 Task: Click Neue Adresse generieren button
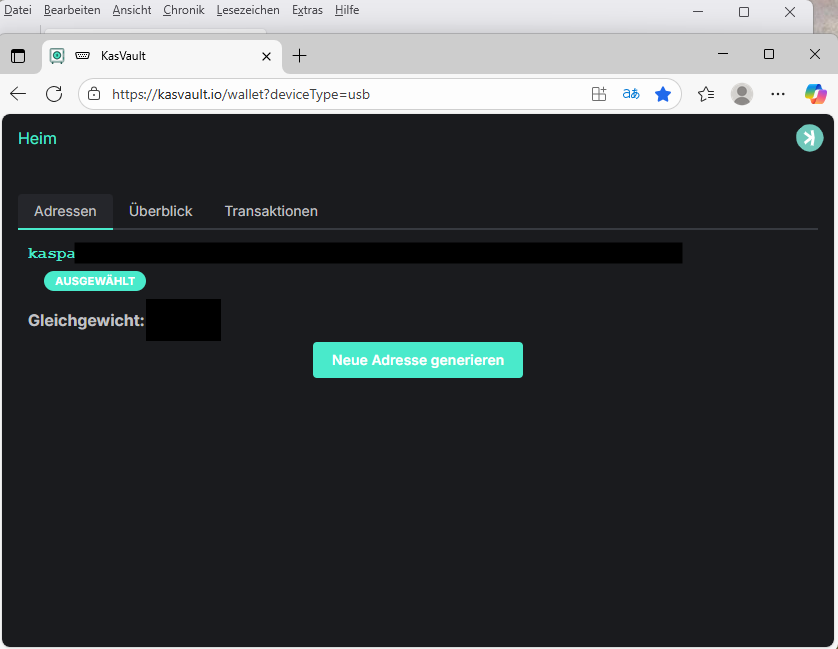pyautogui.click(x=418, y=360)
